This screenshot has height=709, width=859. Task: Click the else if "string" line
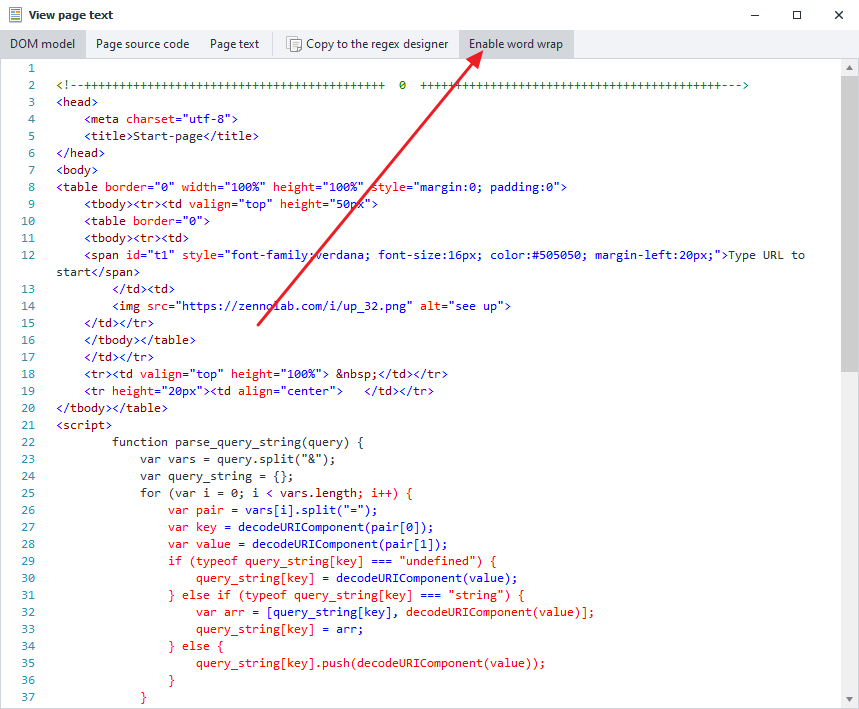[346, 594]
